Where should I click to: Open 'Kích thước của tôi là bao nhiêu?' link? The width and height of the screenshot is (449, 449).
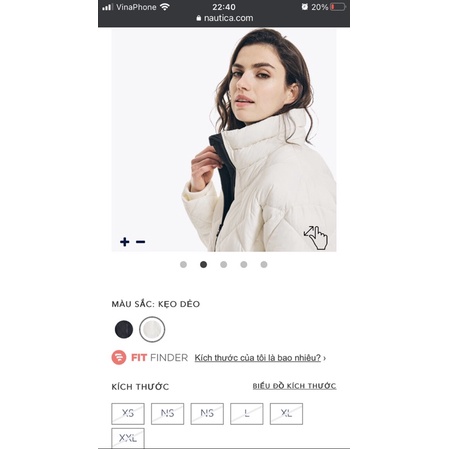[x=258, y=358]
